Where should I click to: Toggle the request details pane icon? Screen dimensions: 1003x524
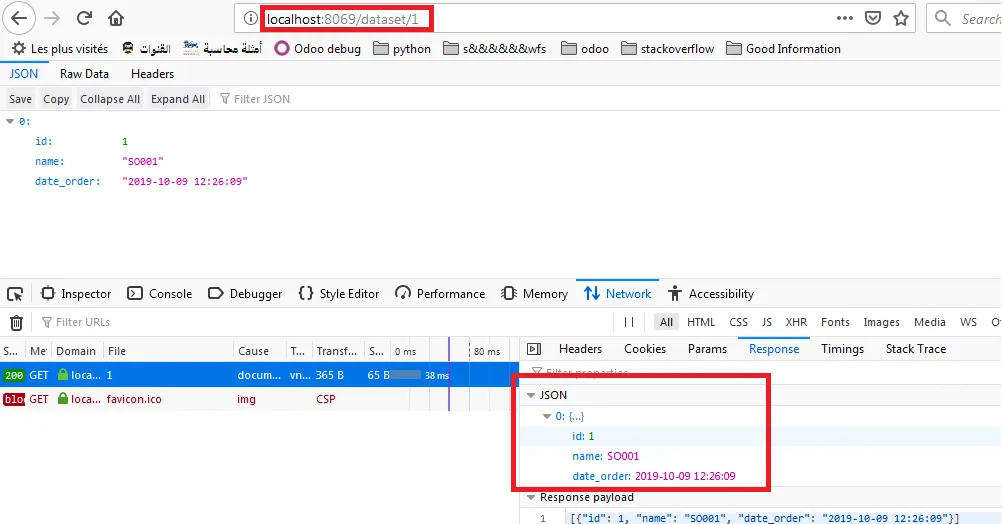[534, 349]
